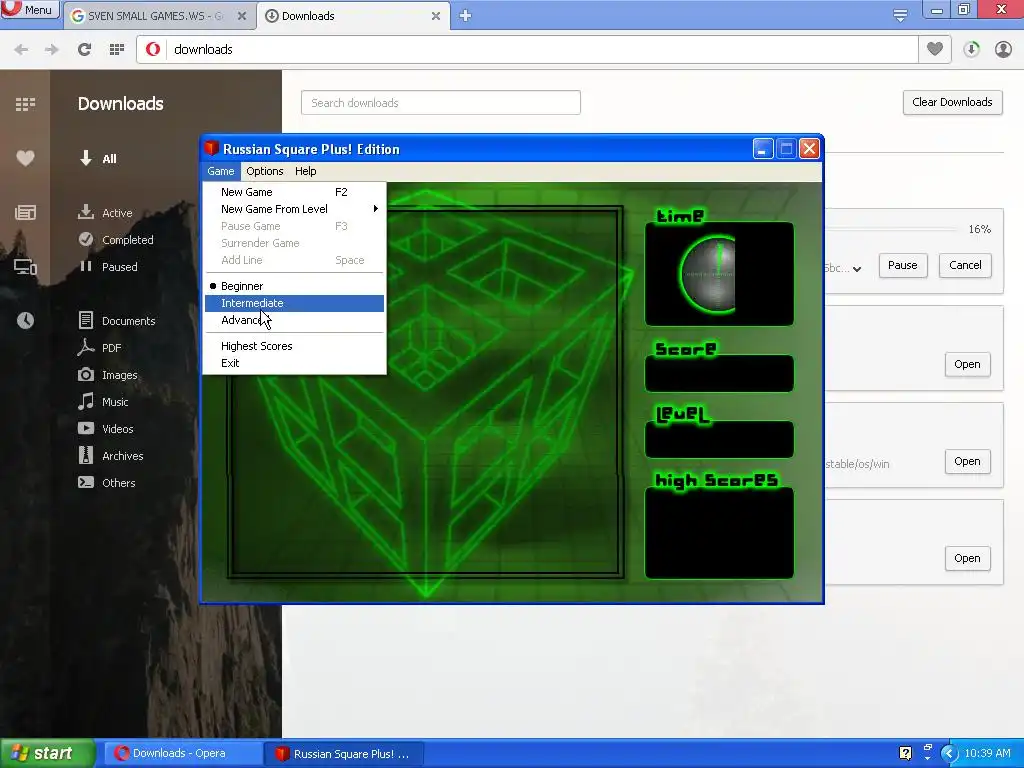Add a new browser tab

(x=465, y=16)
